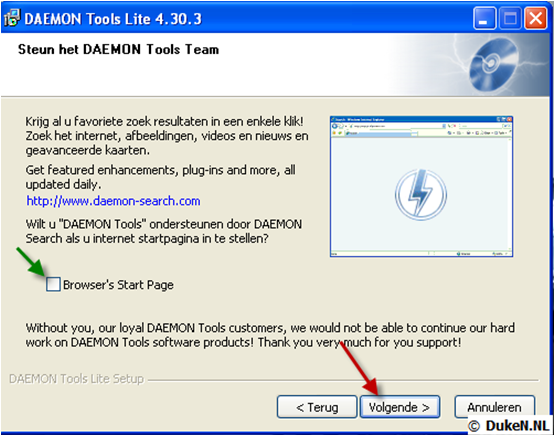Viewport: 554px width, 435px height.
Task: Uncheck the Browser's Start Page checkbox
Action: click(53, 284)
